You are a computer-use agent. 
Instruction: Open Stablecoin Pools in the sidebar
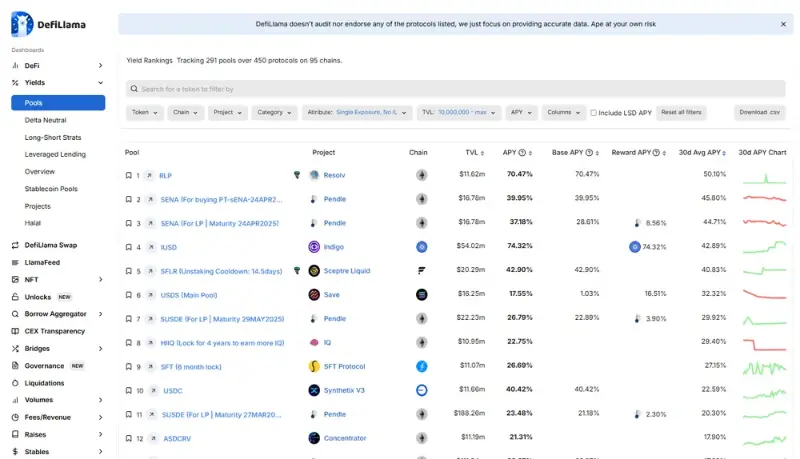(51, 189)
